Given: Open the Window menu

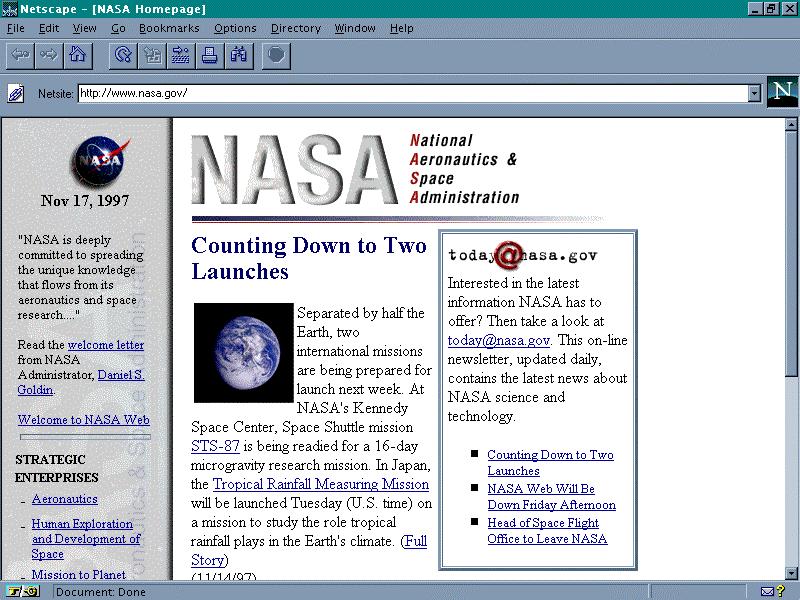Looking at the screenshot, I should (x=355, y=29).
